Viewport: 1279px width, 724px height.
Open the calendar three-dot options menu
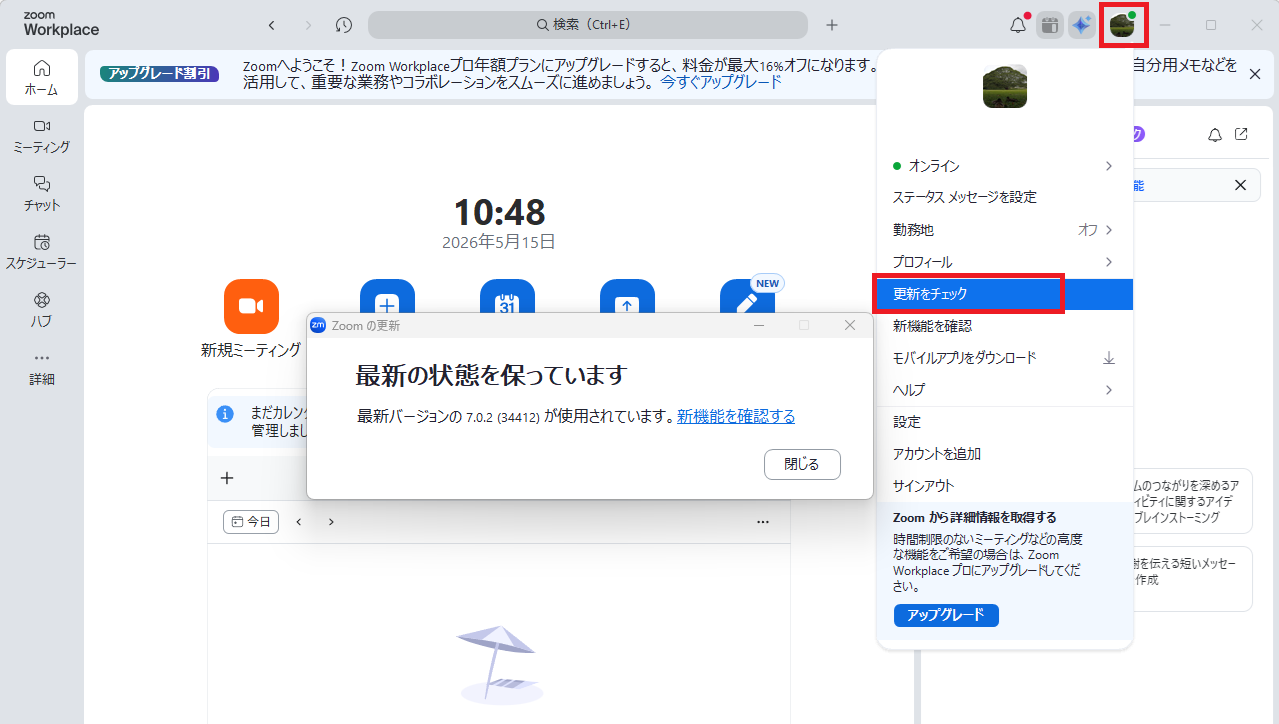click(x=763, y=522)
